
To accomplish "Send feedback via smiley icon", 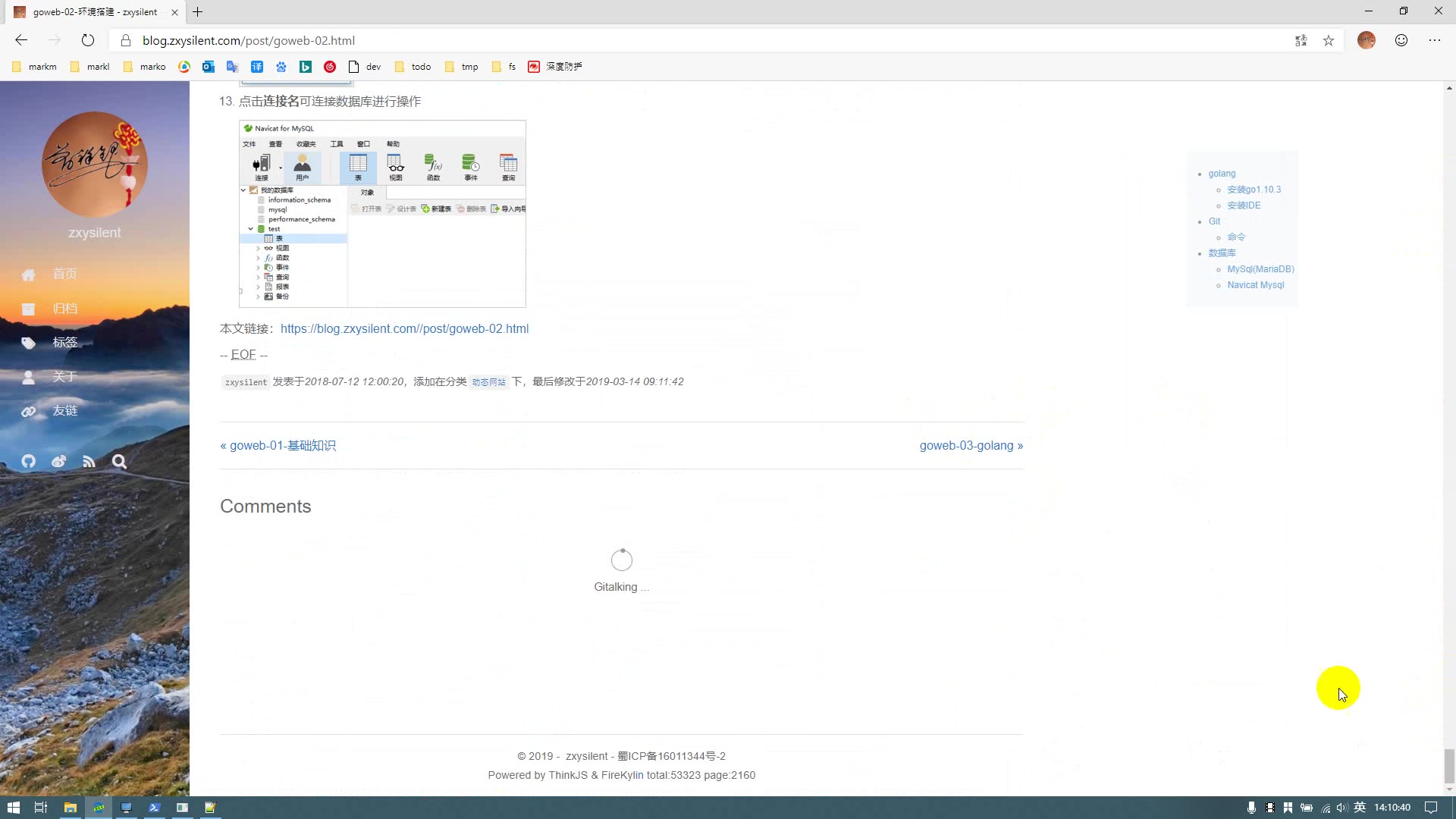I will 1401,40.
